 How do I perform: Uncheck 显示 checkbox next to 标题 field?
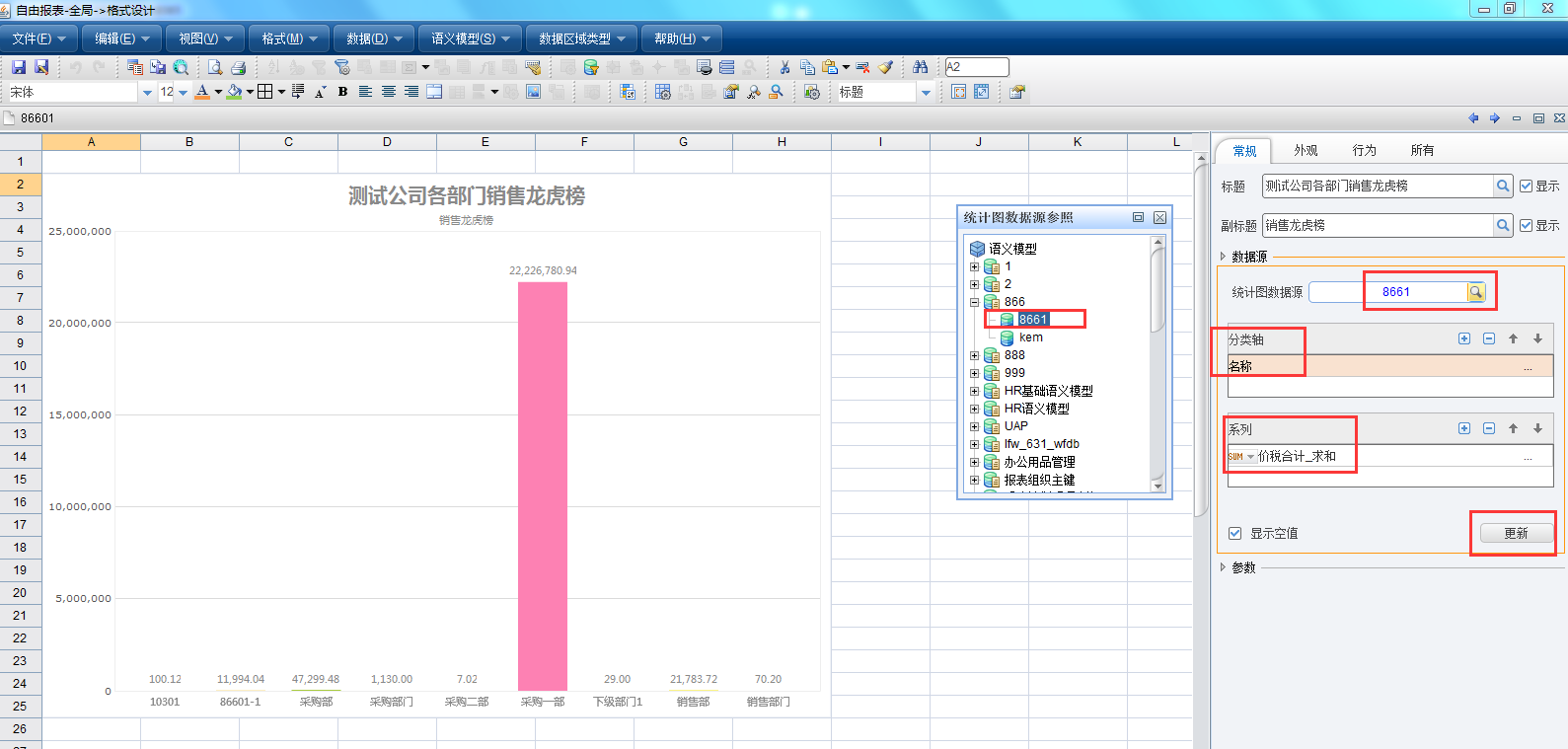tap(1527, 186)
